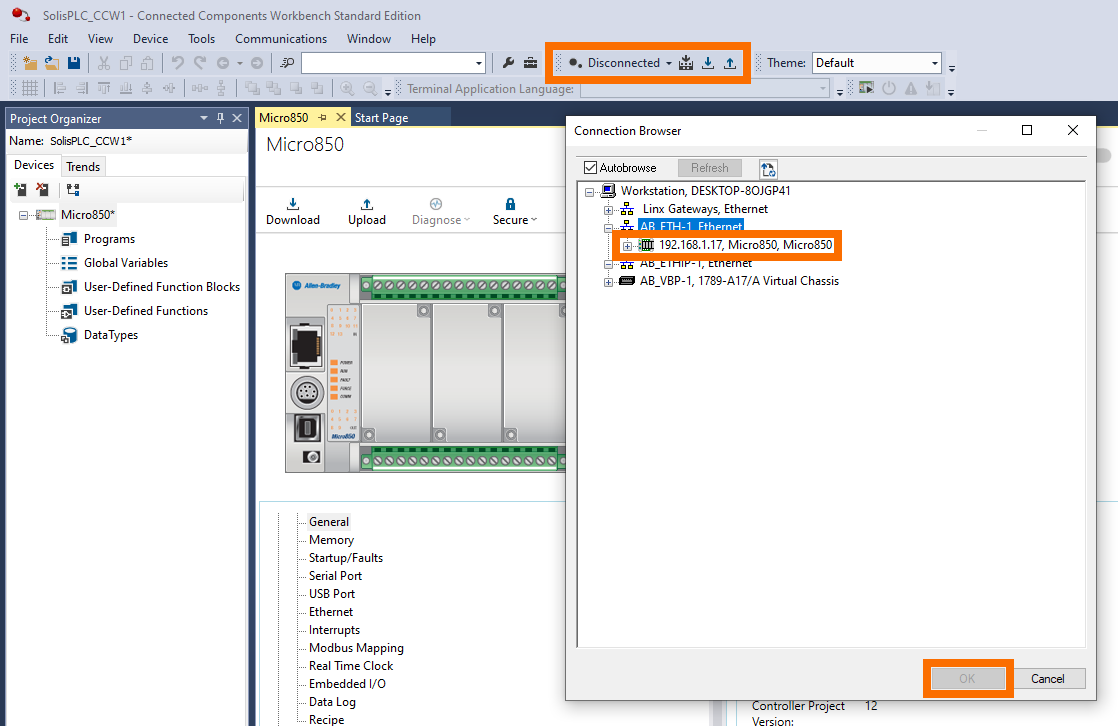Click the simulator run icon near Theme row

click(x=866, y=88)
